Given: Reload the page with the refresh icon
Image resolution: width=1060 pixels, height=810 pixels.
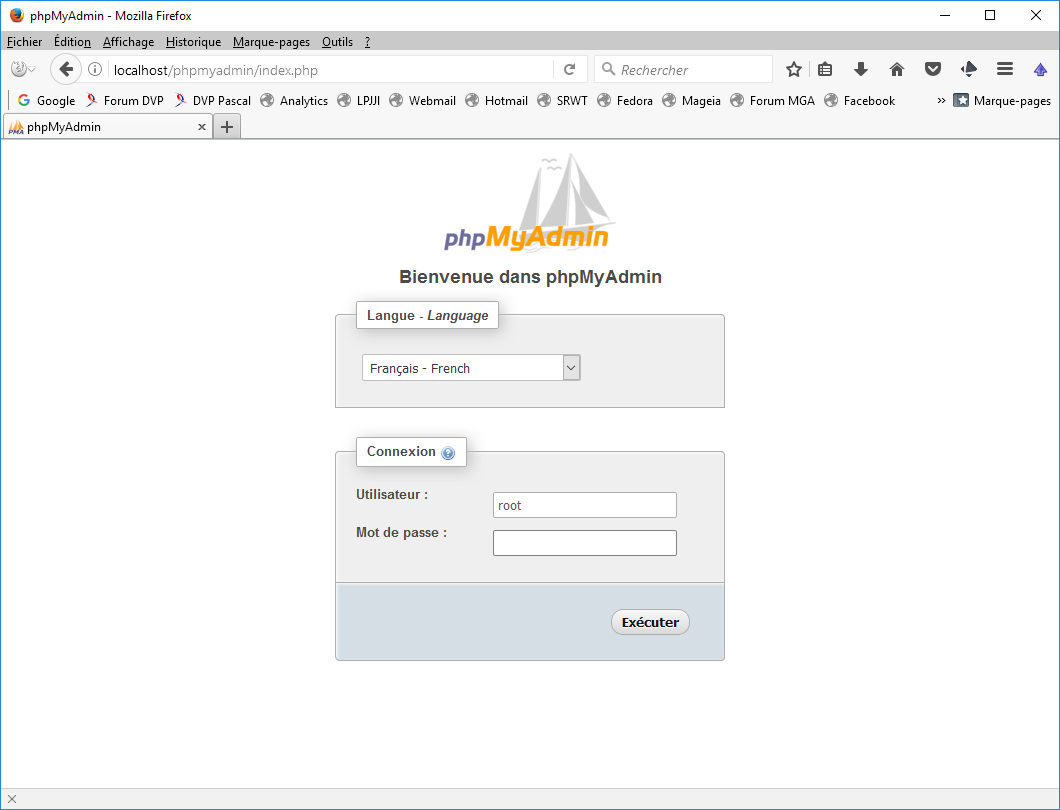Looking at the screenshot, I should point(570,69).
